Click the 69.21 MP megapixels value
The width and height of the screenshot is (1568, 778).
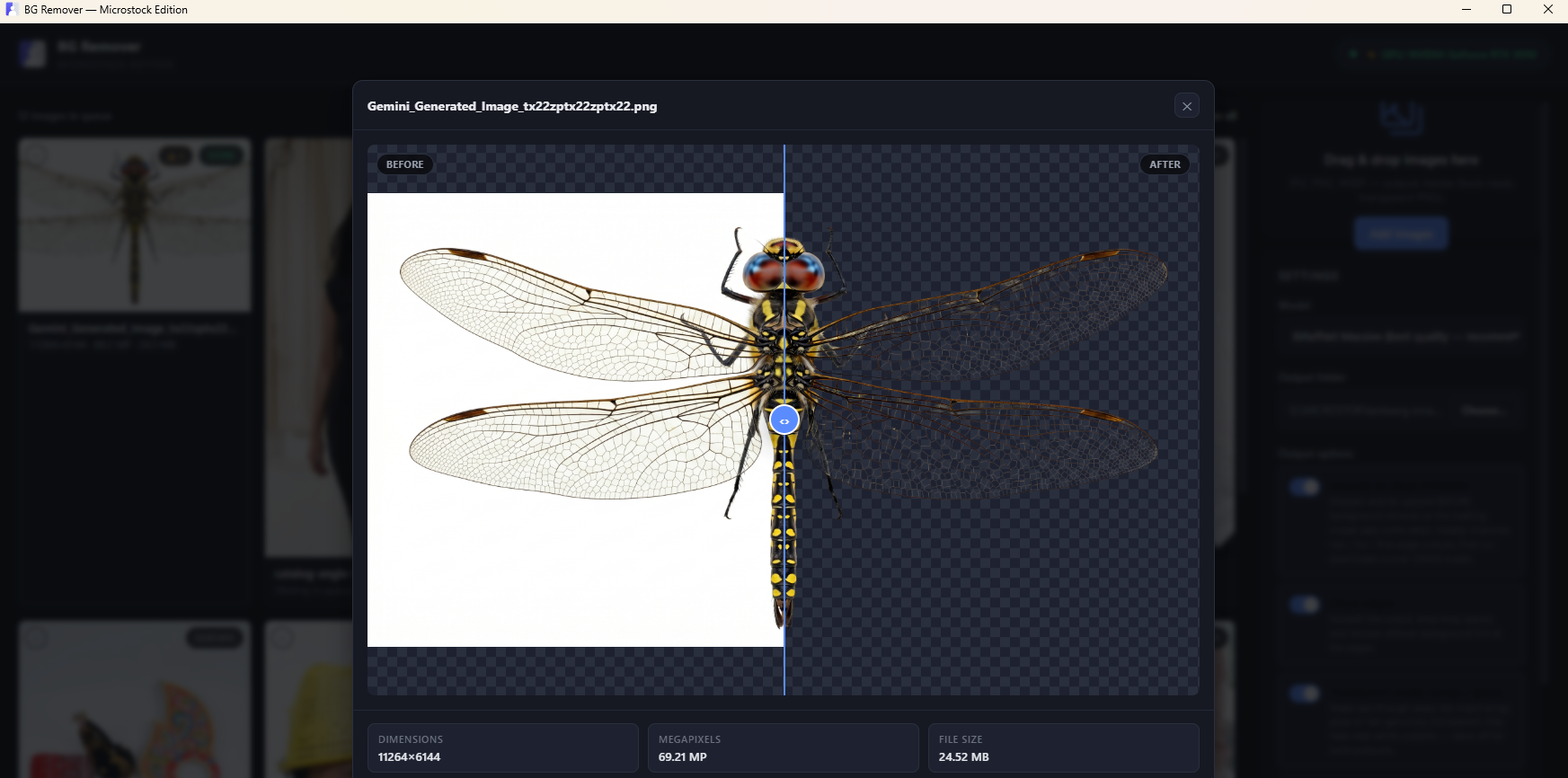pos(683,757)
